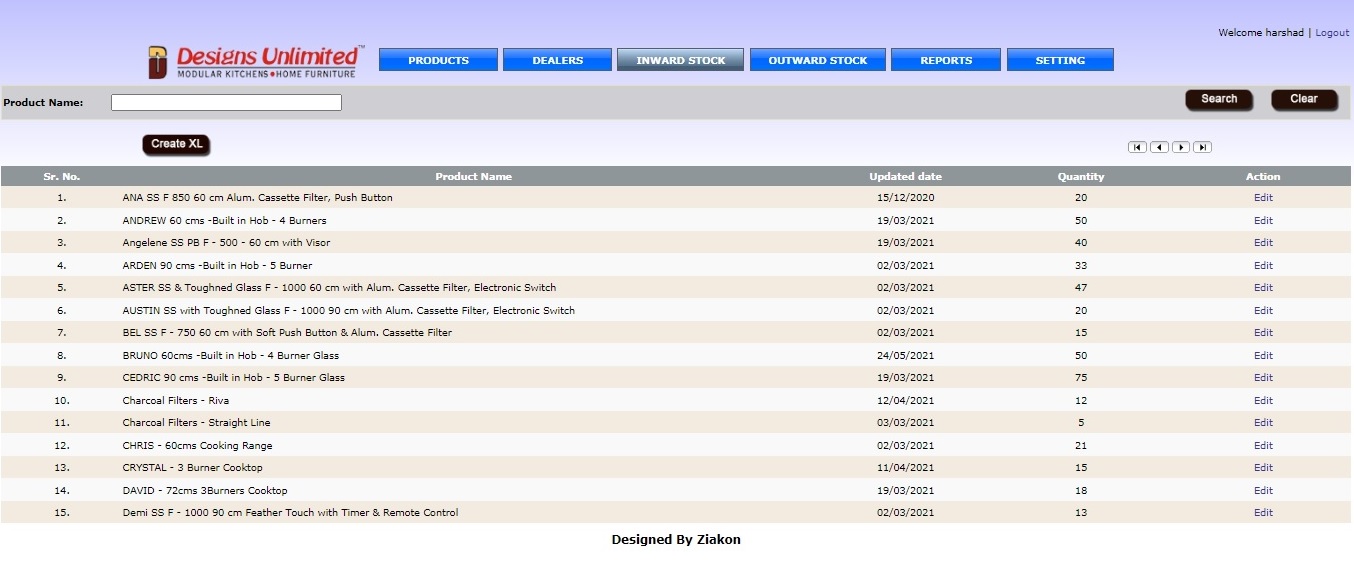Open the SETTING menu
The width and height of the screenshot is (1354, 561).
pyautogui.click(x=1060, y=60)
